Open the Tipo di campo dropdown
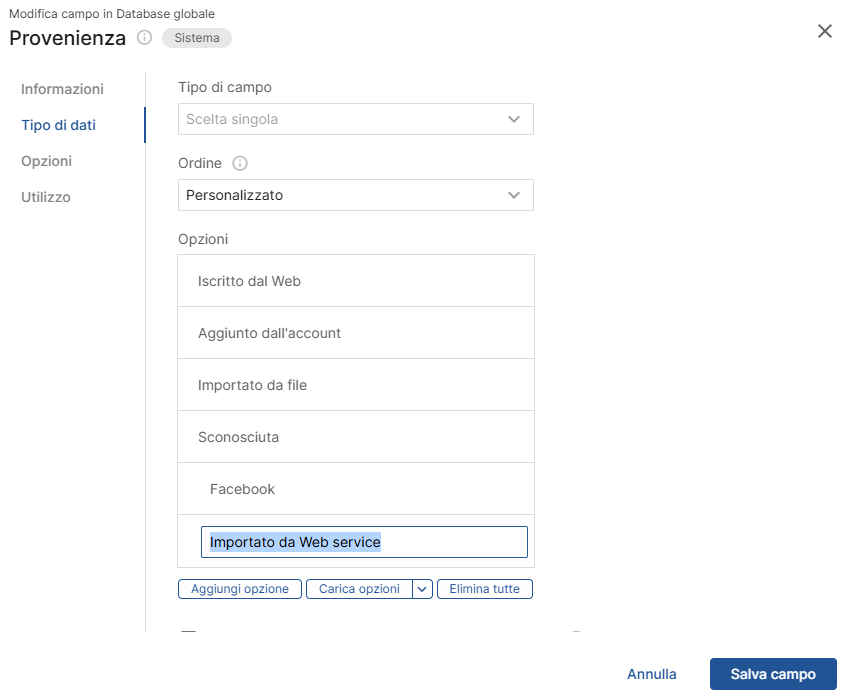The width and height of the screenshot is (848, 696). 355,118
